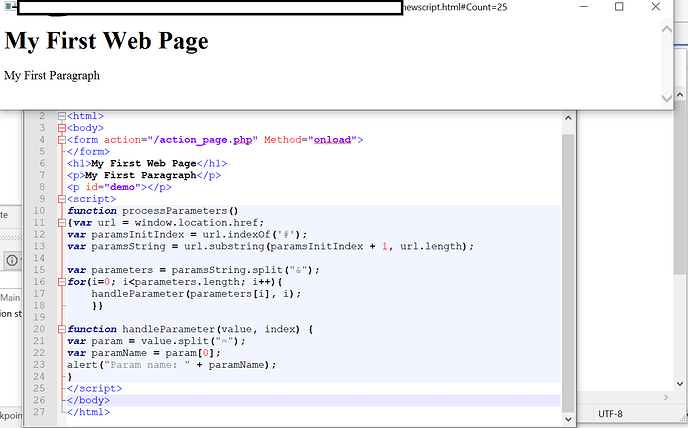Close the browser window
Image resolution: width=690 pixels, height=428 pixels.
656,7
